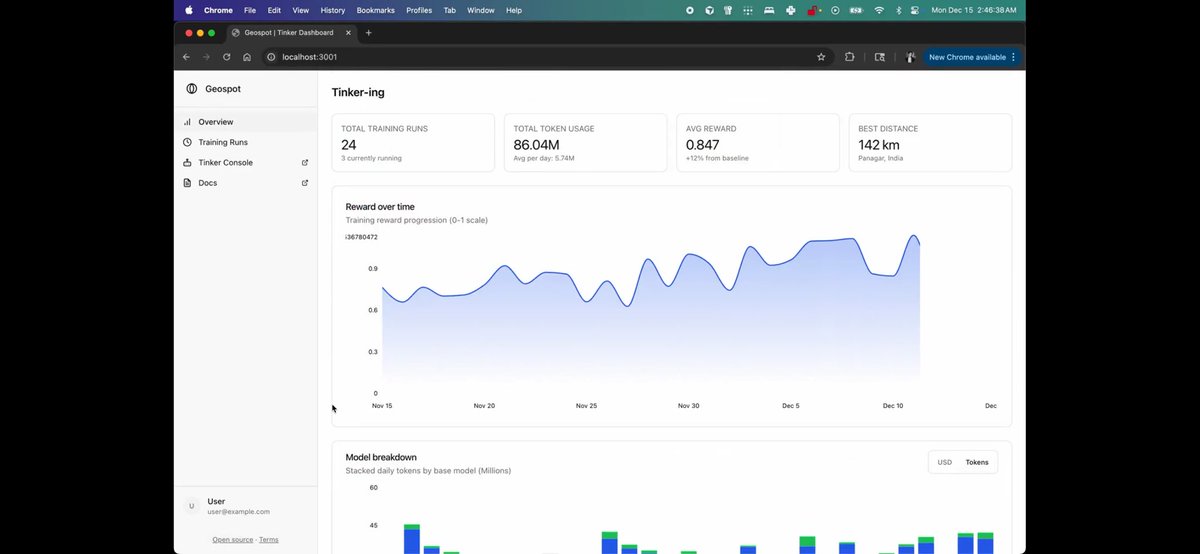Click external link icon next to Tinker Console
Image resolution: width=1200 pixels, height=554 pixels.
[305, 163]
